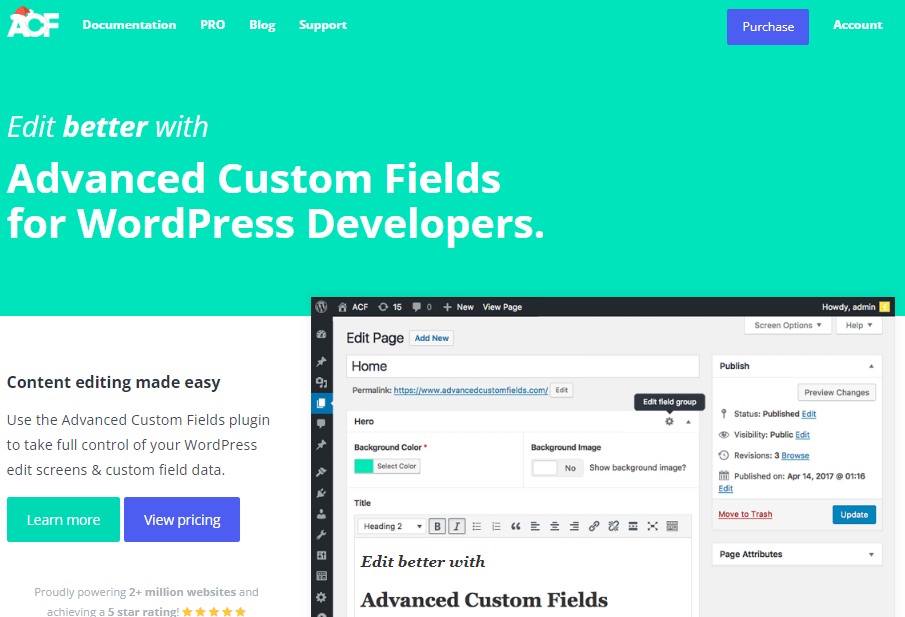This screenshot has height=617, width=905.
Task: Toggle italic formatting in Title editor
Action: [457, 526]
